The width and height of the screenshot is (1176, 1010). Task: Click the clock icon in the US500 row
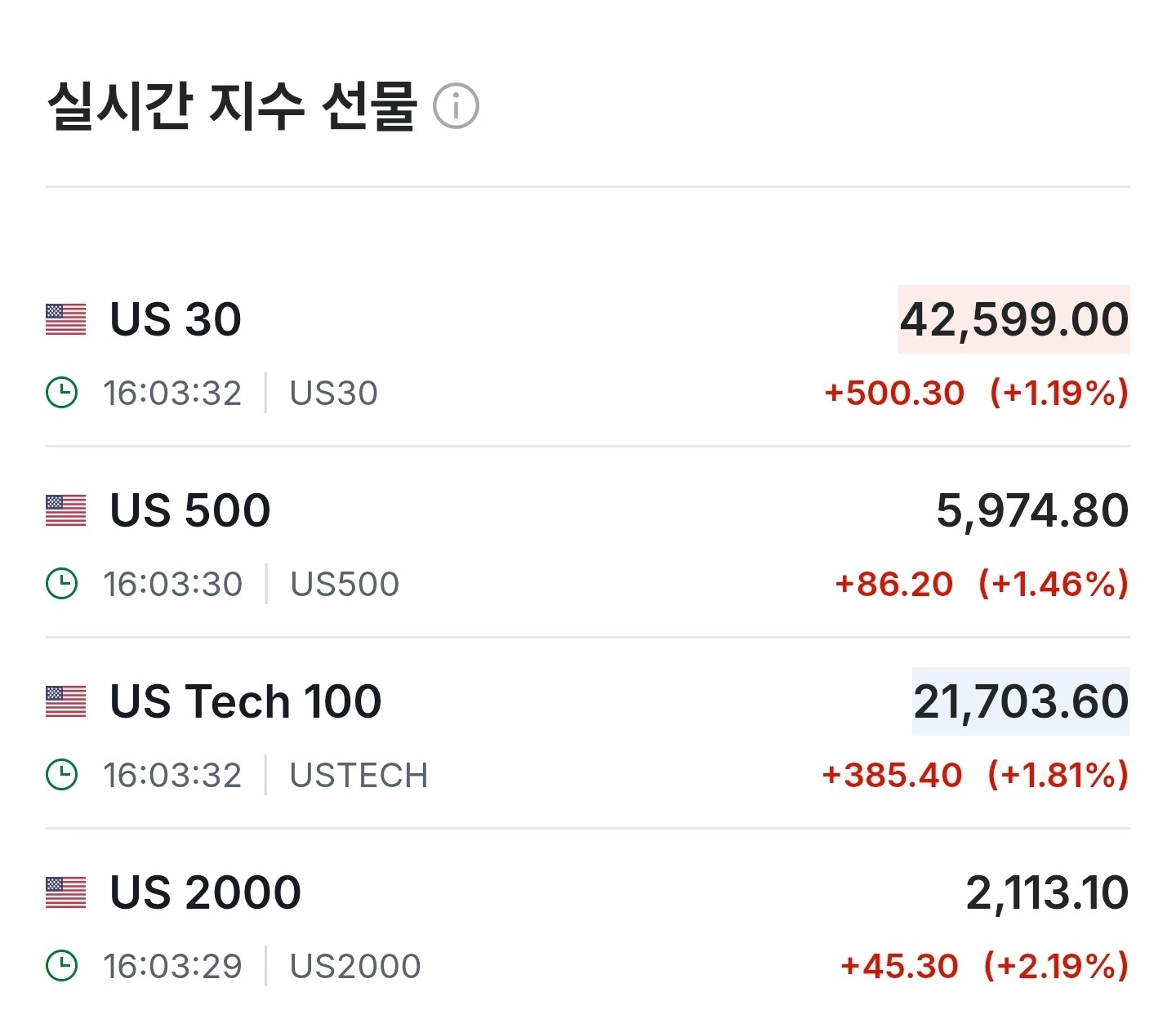point(62,584)
